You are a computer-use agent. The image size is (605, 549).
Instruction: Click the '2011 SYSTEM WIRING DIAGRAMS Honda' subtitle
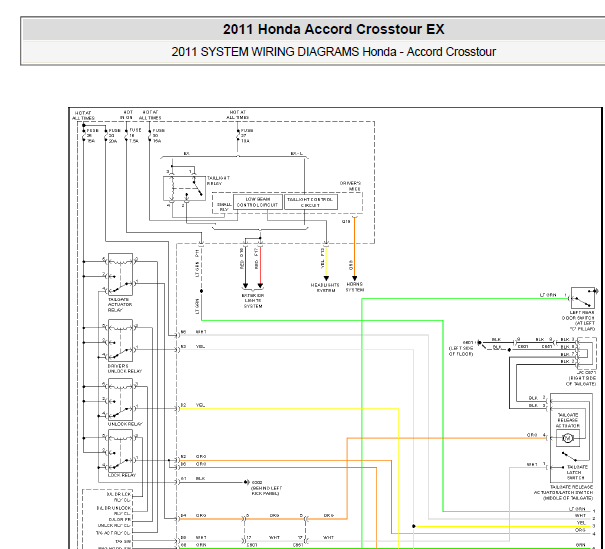[284, 52]
